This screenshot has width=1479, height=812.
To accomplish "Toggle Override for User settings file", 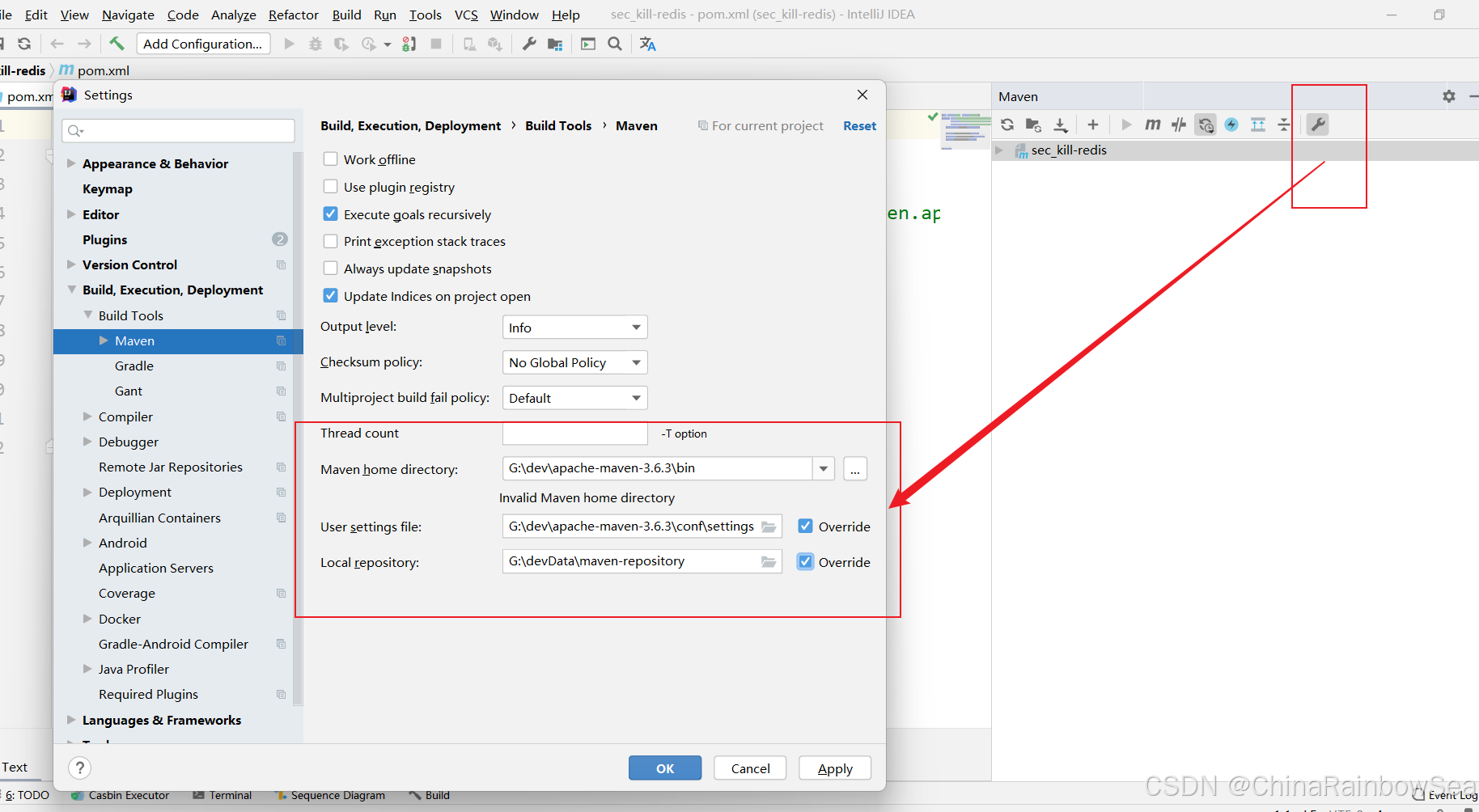I will [805, 526].
